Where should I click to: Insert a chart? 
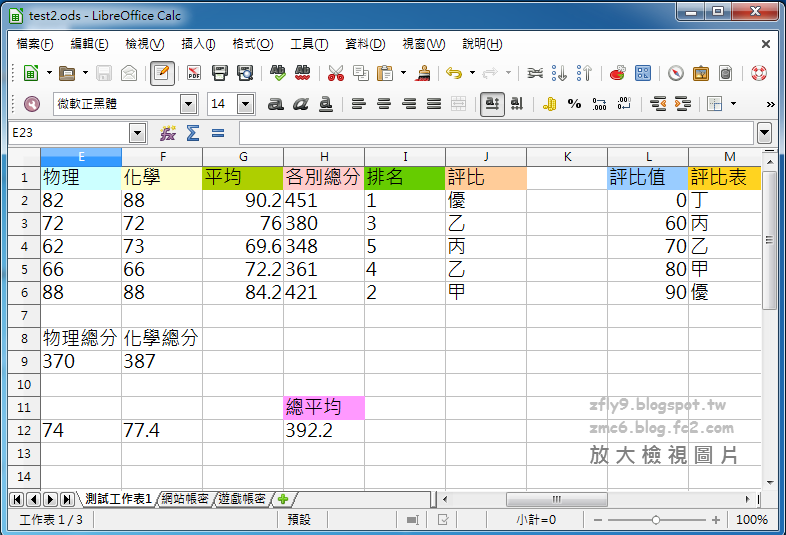click(x=618, y=73)
